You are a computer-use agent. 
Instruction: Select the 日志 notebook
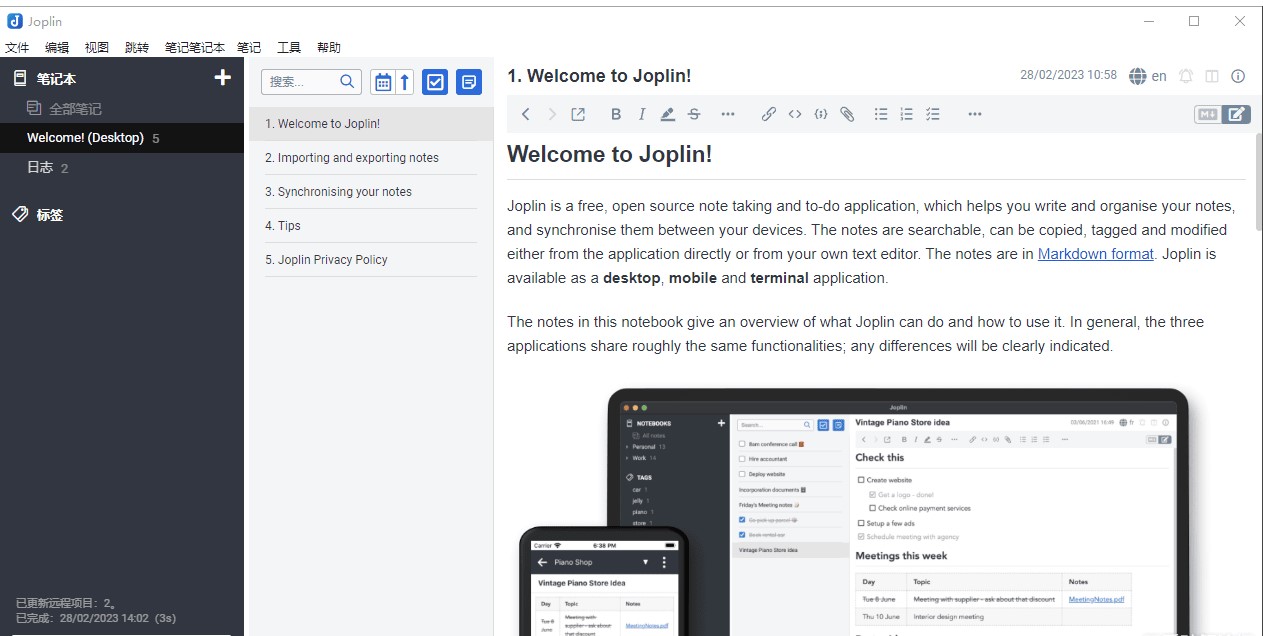[x=122, y=168]
